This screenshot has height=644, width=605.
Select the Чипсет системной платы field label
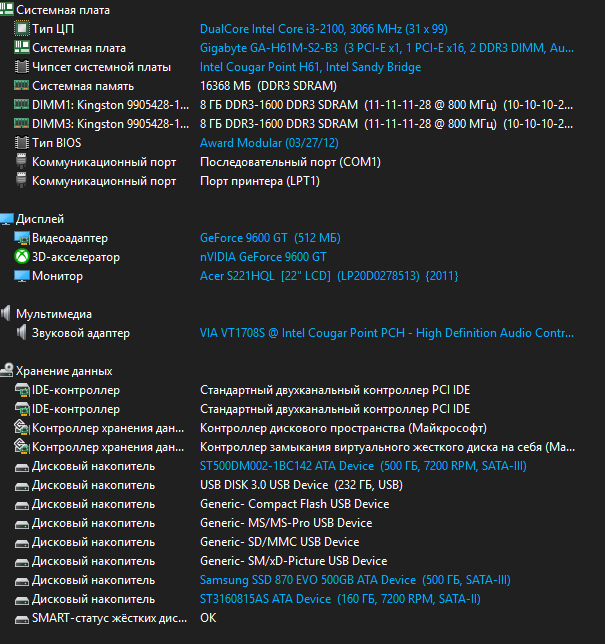tap(101, 67)
